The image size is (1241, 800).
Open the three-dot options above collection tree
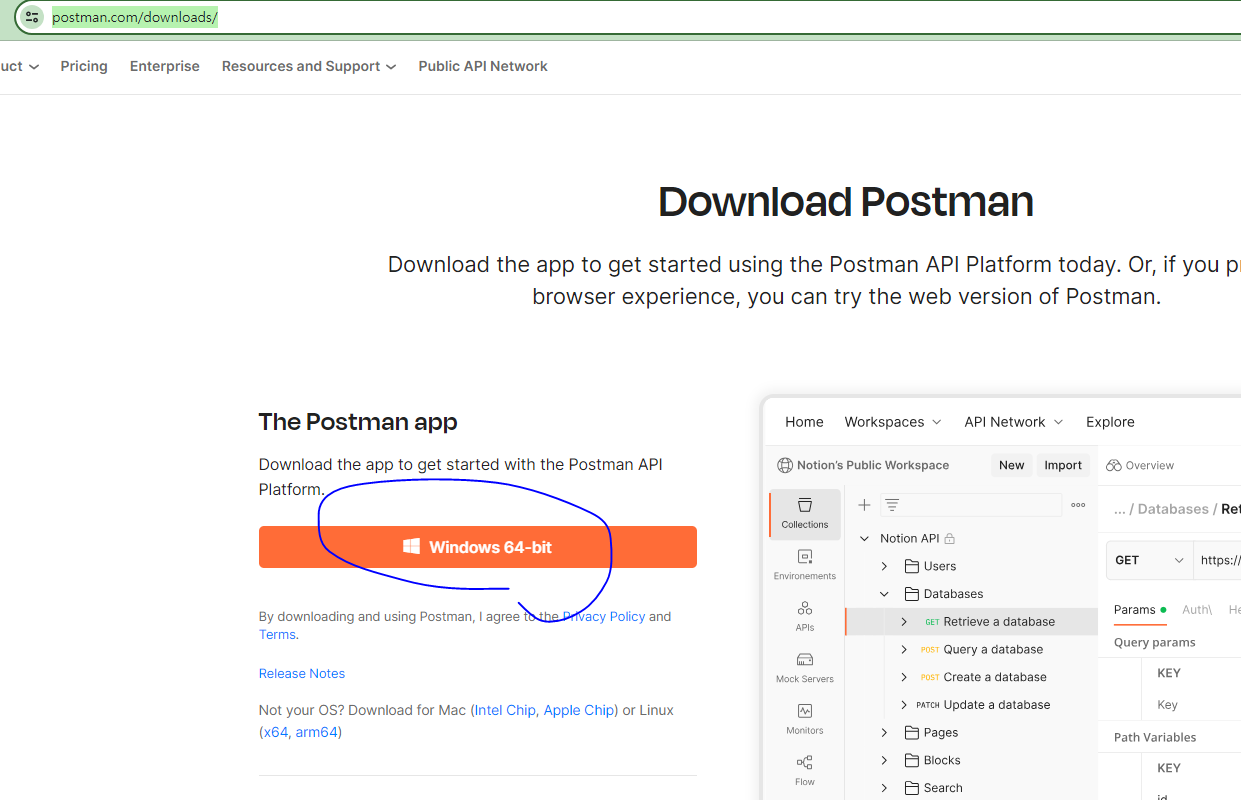click(1078, 505)
